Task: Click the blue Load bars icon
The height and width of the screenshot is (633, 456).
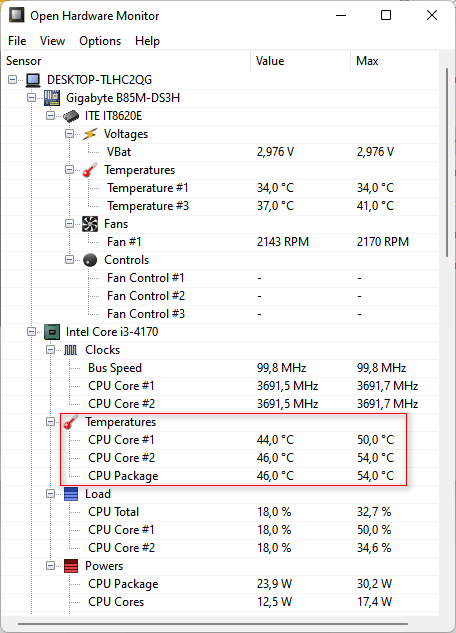Action: (x=71, y=494)
